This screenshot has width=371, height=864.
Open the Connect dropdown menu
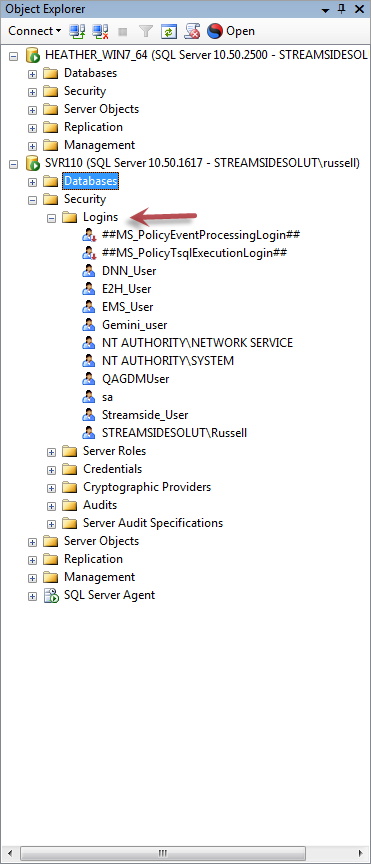tap(34, 31)
